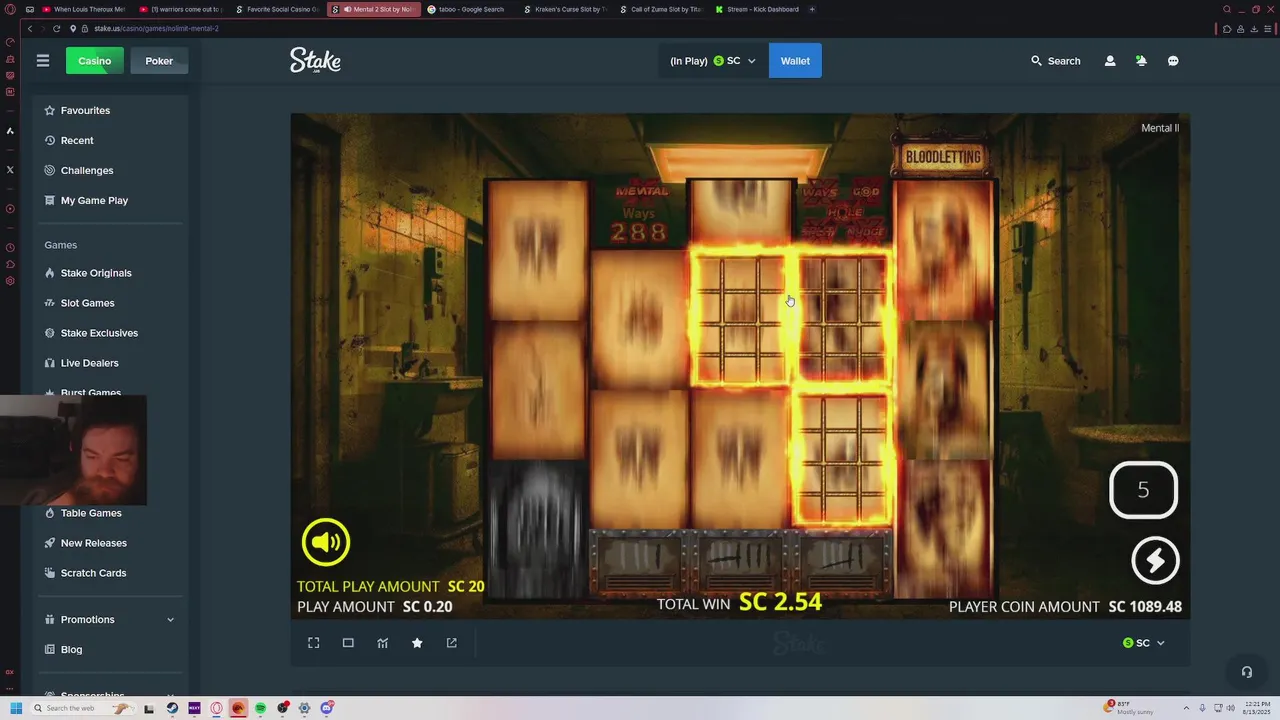Open Discord from the taskbar

(326, 708)
